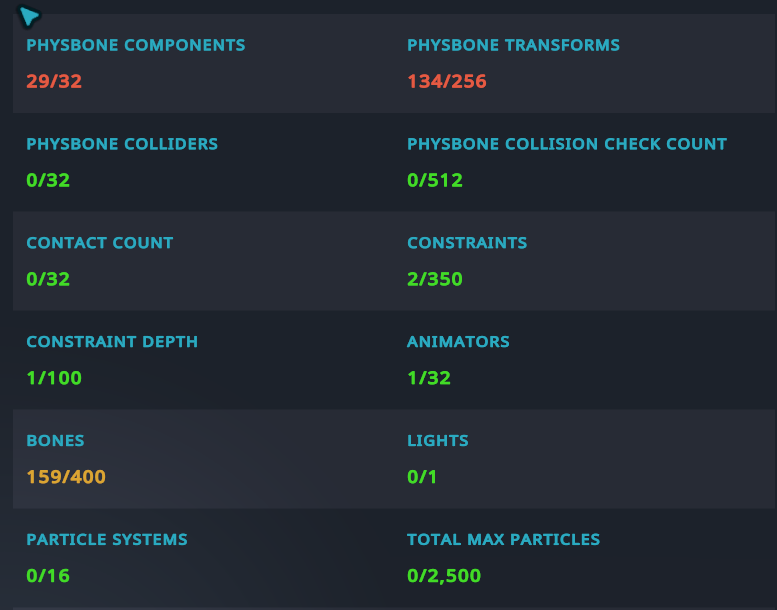Viewport: 777px width, 610px height.
Task: Click the 134/256 PhysBone Transforms value
Action: click(447, 81)
